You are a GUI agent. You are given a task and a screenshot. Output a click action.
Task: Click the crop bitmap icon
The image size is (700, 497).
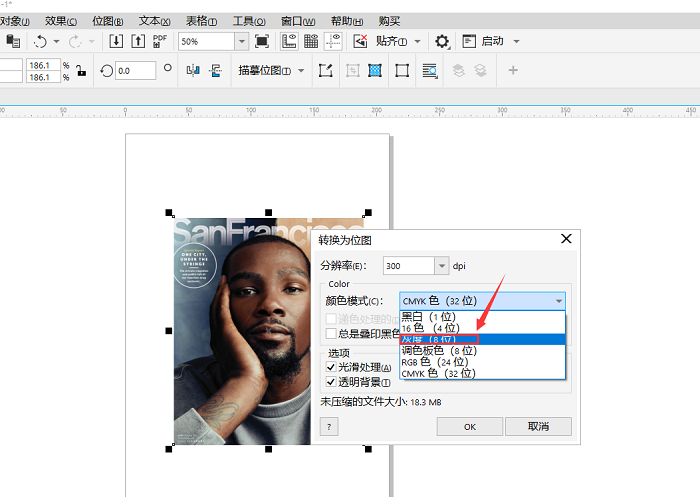tap(353, 71)
